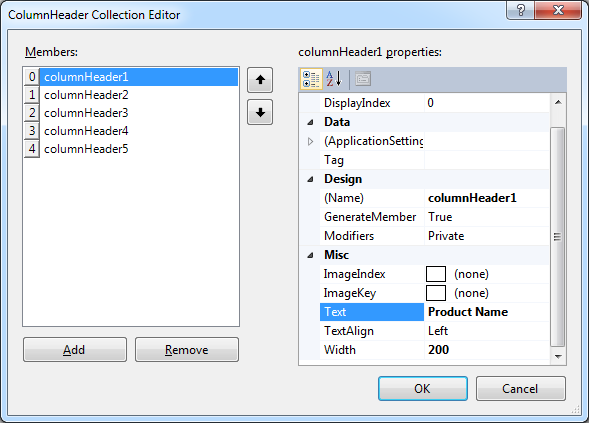The height and width of the screenshot is (423, 589).
Task: Click the ImageKey preview box
Action: [x=436, y=293]
